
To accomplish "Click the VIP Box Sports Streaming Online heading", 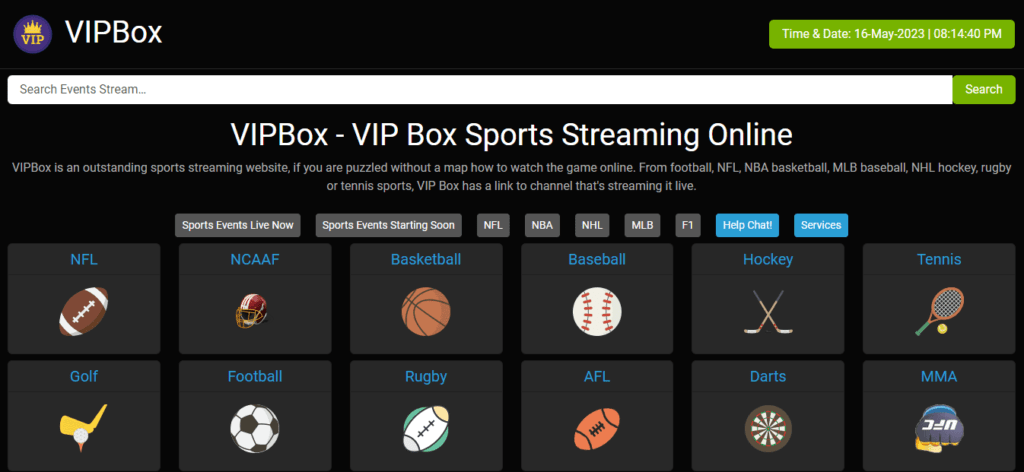I will [511, 134].
